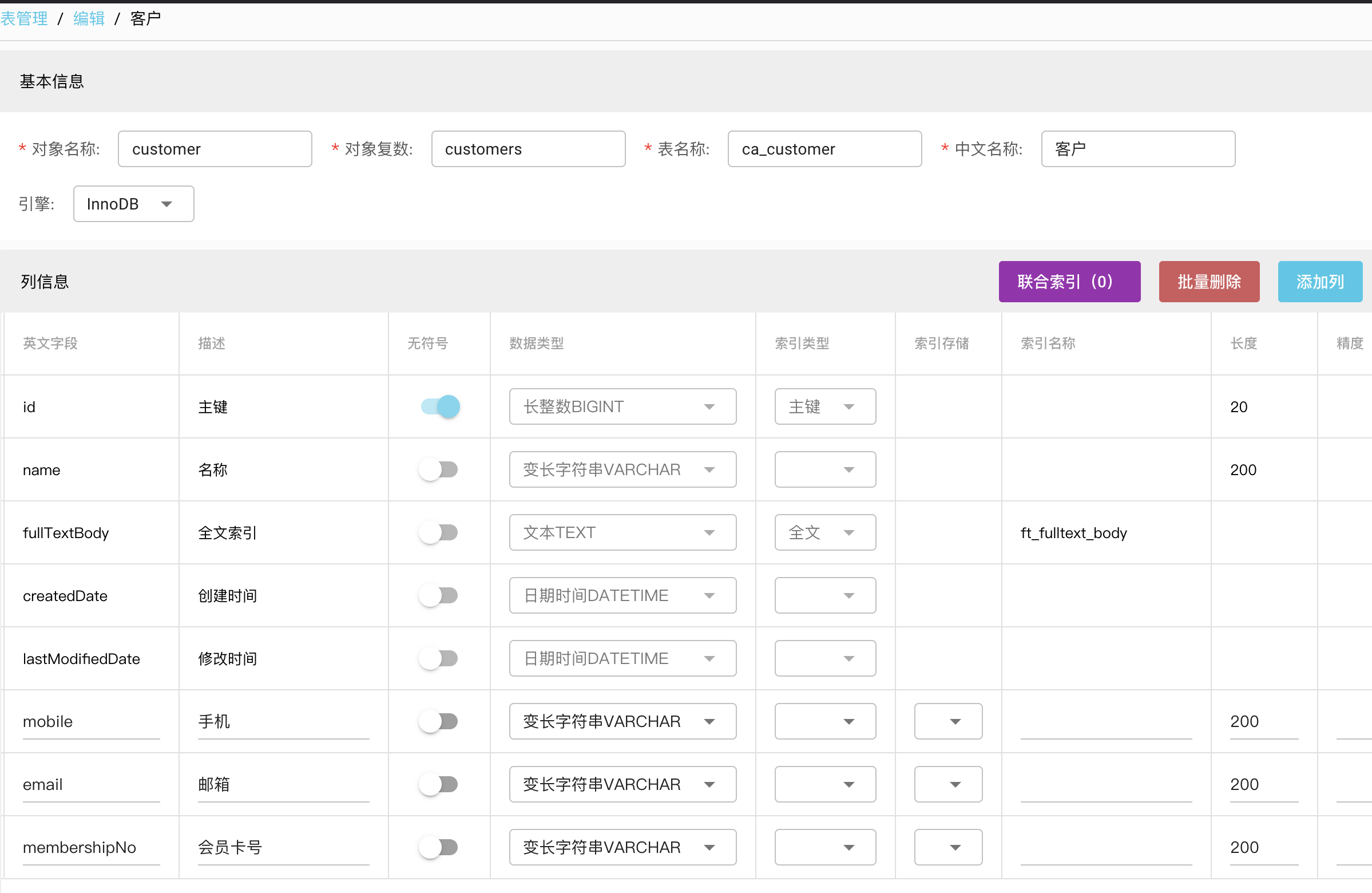Click the 对象名称 customer input field
Viewport: 1372px width, 893px height.
pyautogui.click(x=215, y=149)
